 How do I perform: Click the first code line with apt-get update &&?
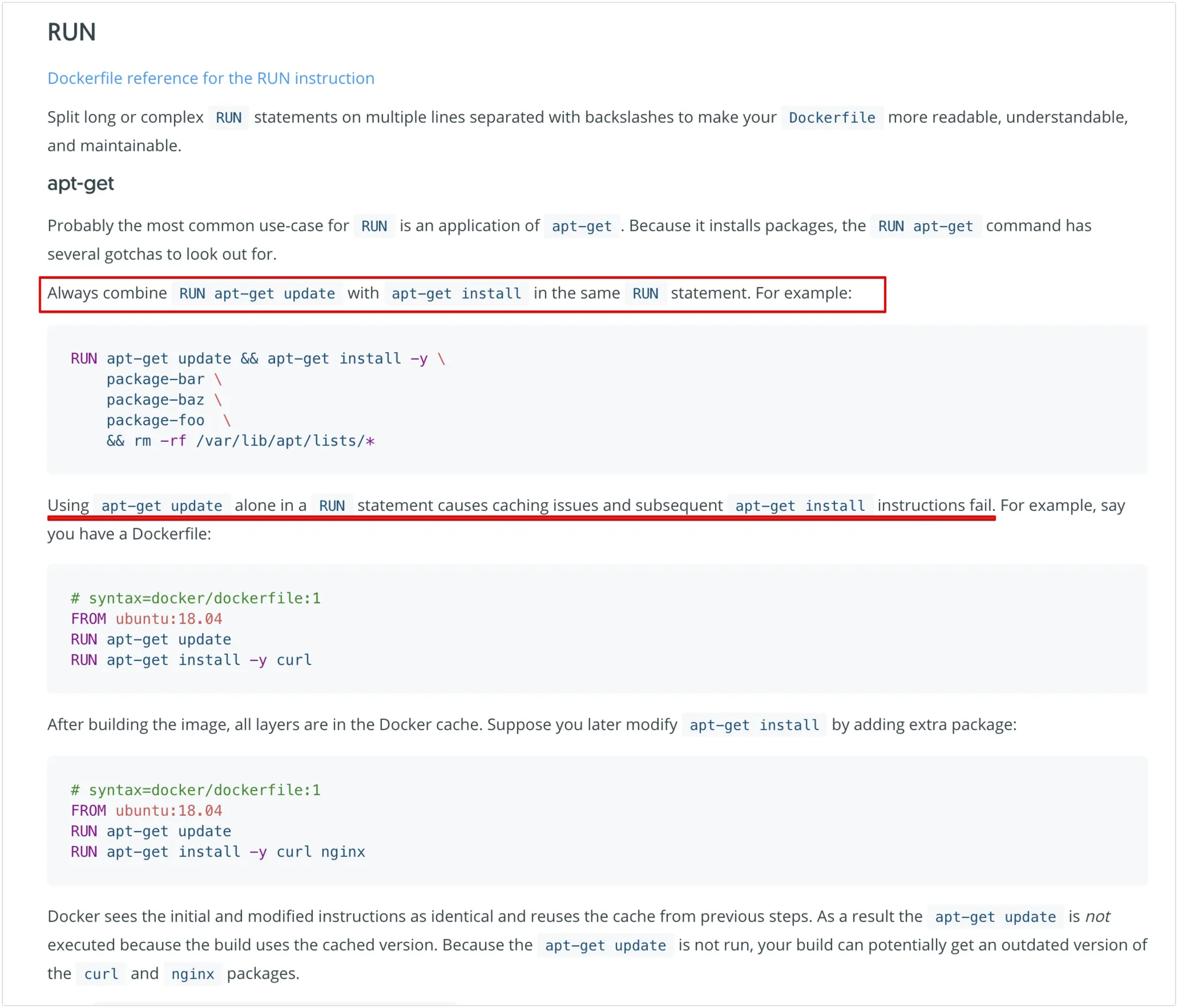pos(257,359)
